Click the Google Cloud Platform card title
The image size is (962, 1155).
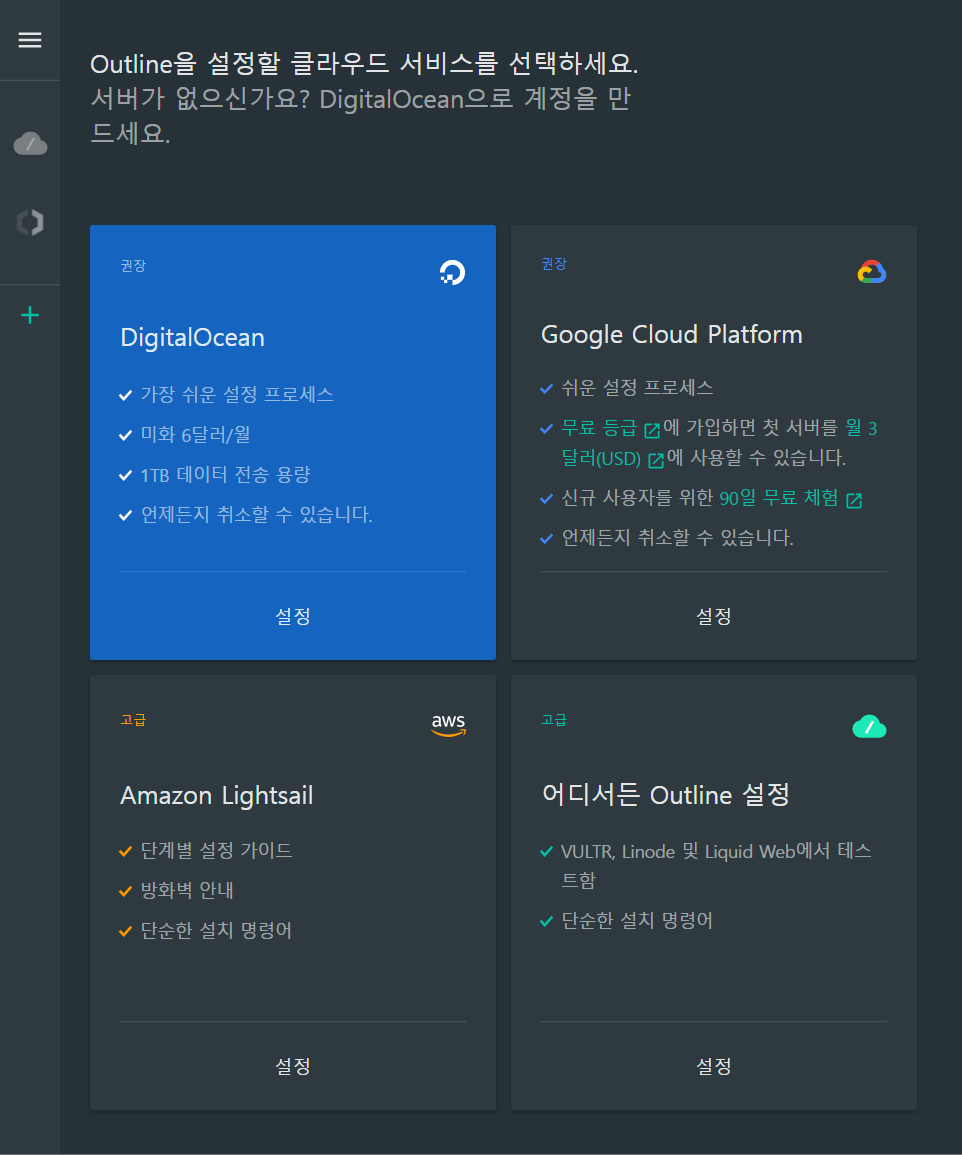click(672, 334)
